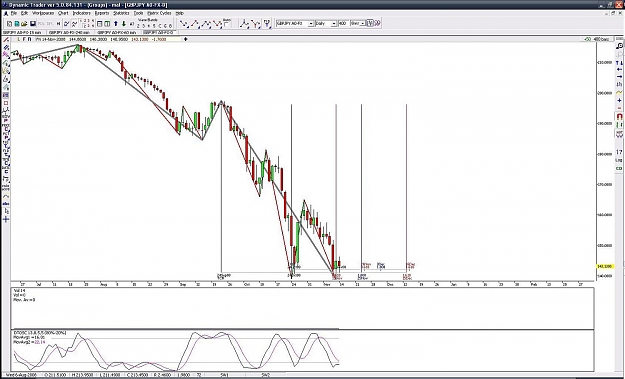Open the Statistics menu
This screenshot has height=379, width=625.
click(x=121, y=13)
